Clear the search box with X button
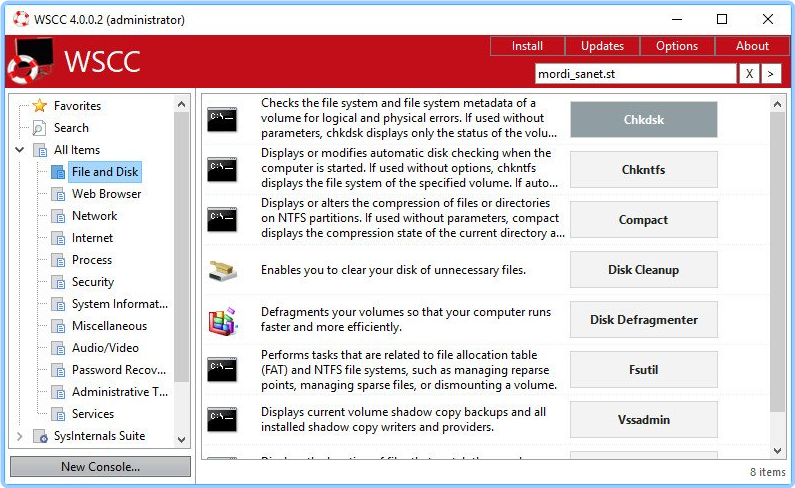 coord(749,74)
